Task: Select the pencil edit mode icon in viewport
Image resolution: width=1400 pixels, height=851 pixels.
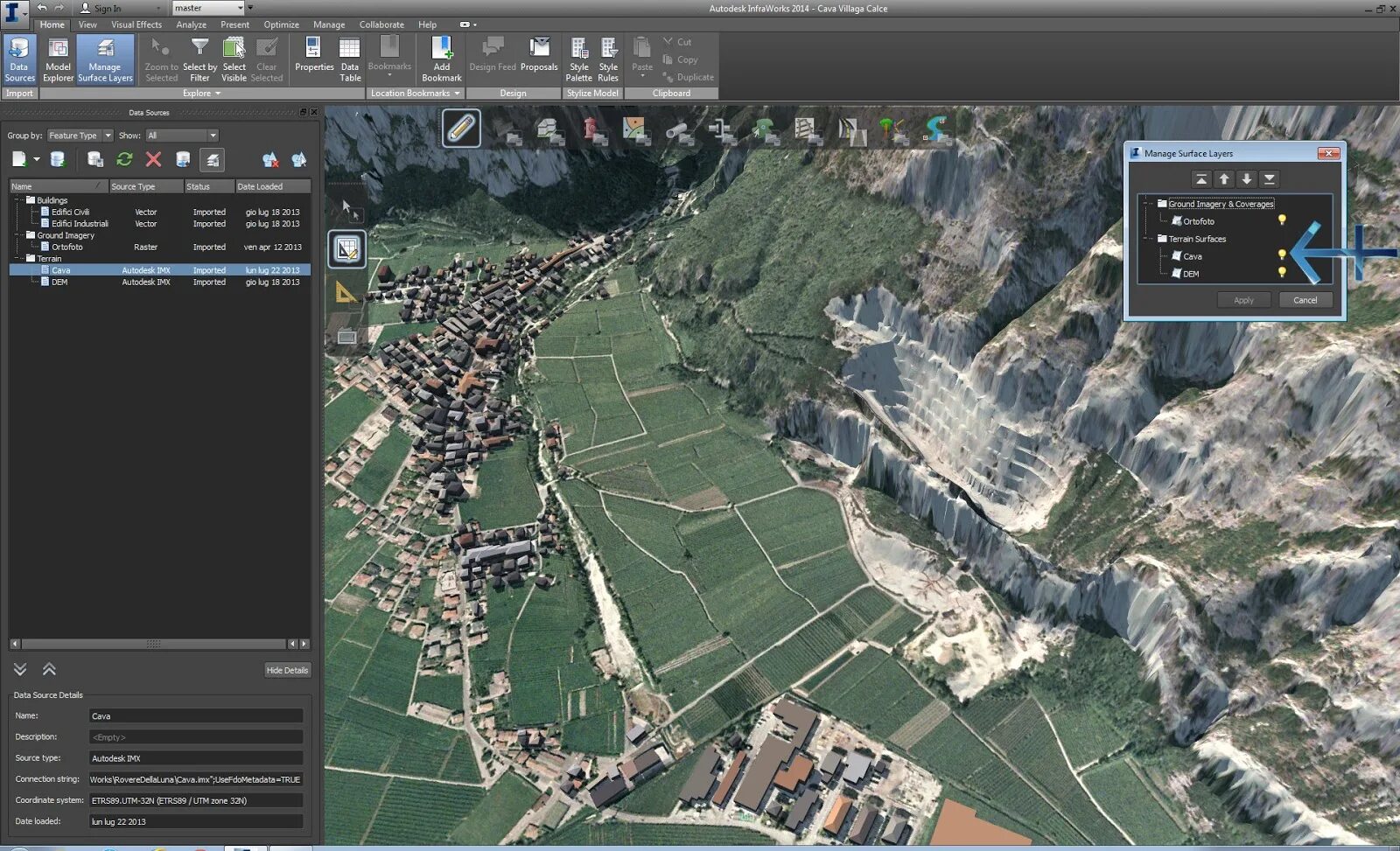Action: [x=461, y=129]
